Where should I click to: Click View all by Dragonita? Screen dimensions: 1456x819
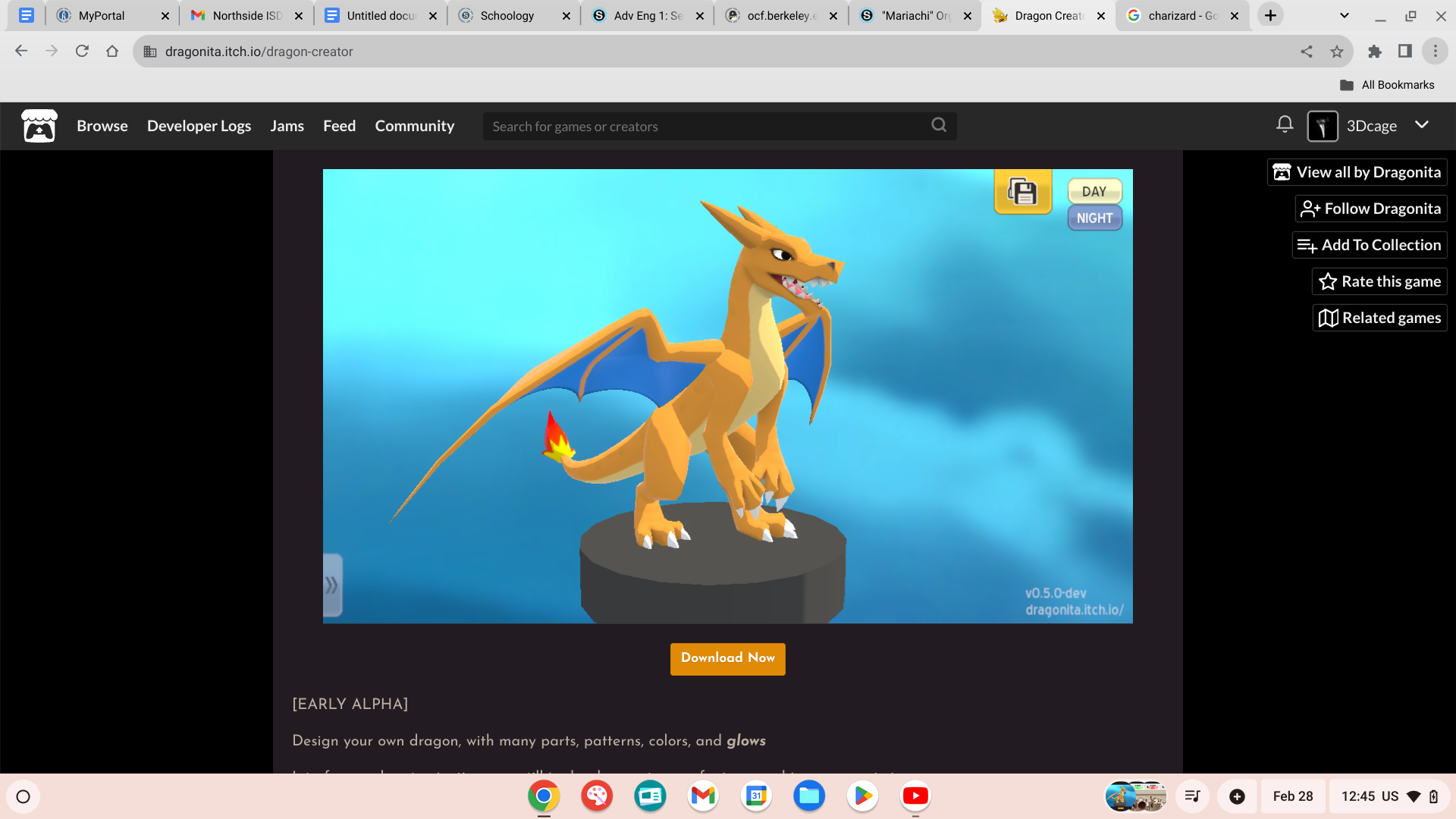(1357, 172)
